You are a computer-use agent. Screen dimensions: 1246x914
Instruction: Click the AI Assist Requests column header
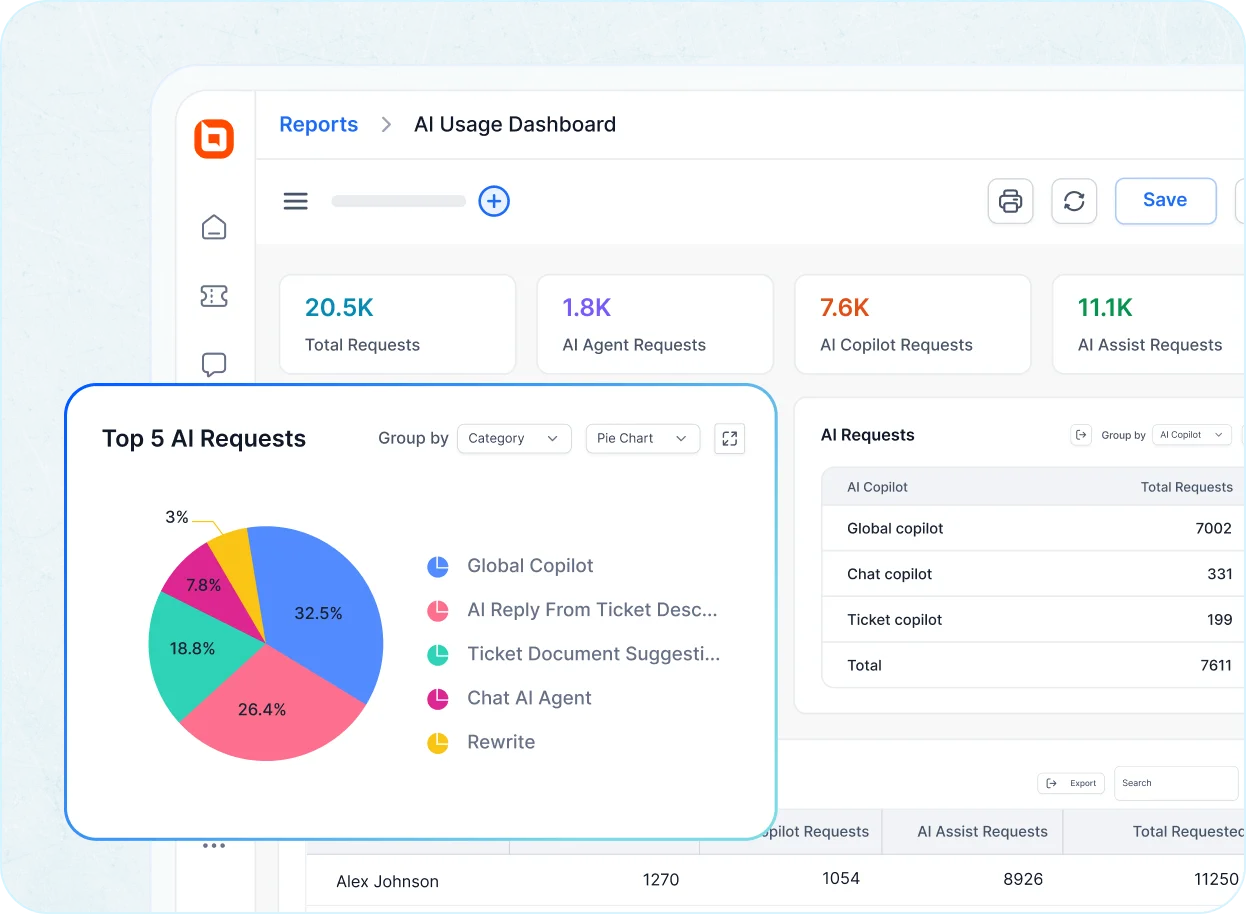(x=982, y=832)
